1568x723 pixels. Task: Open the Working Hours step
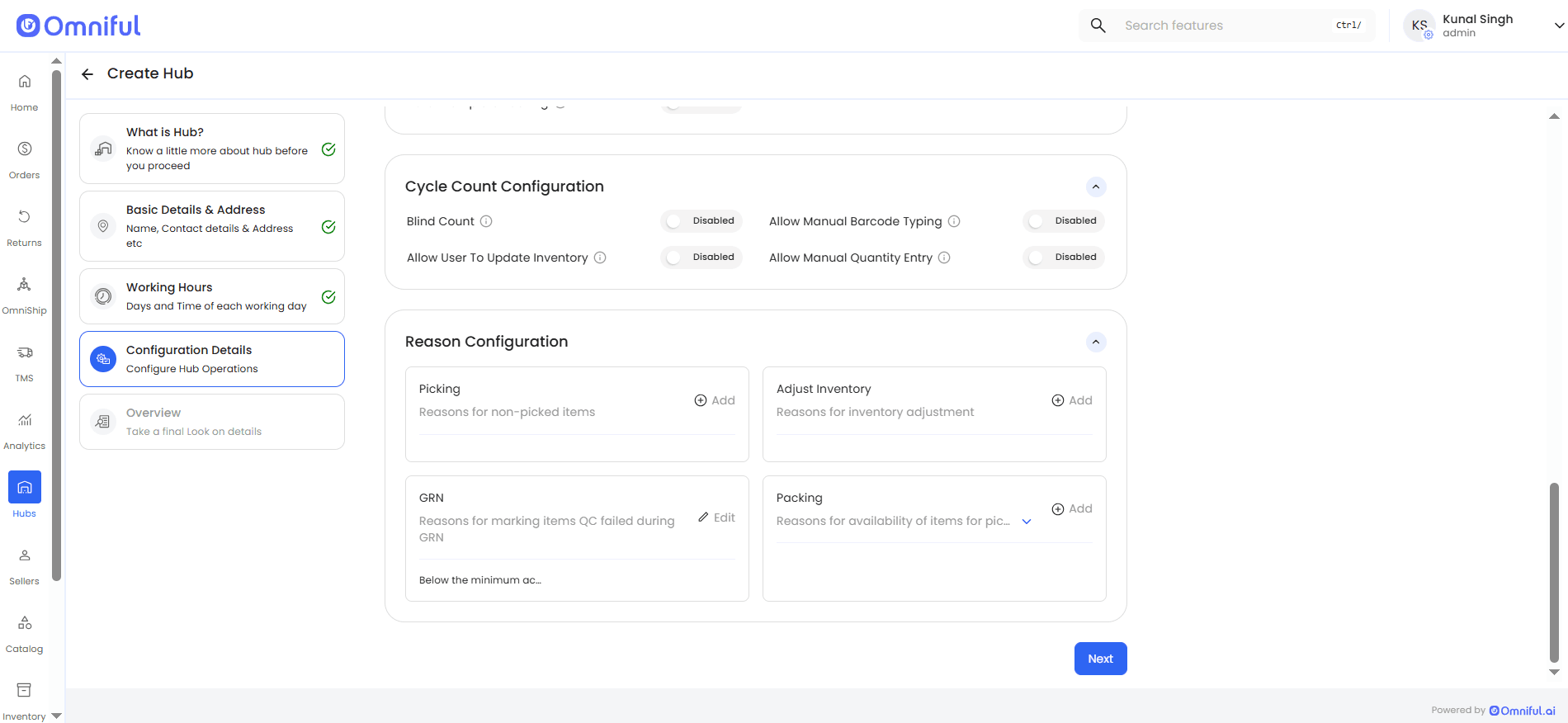211,296
